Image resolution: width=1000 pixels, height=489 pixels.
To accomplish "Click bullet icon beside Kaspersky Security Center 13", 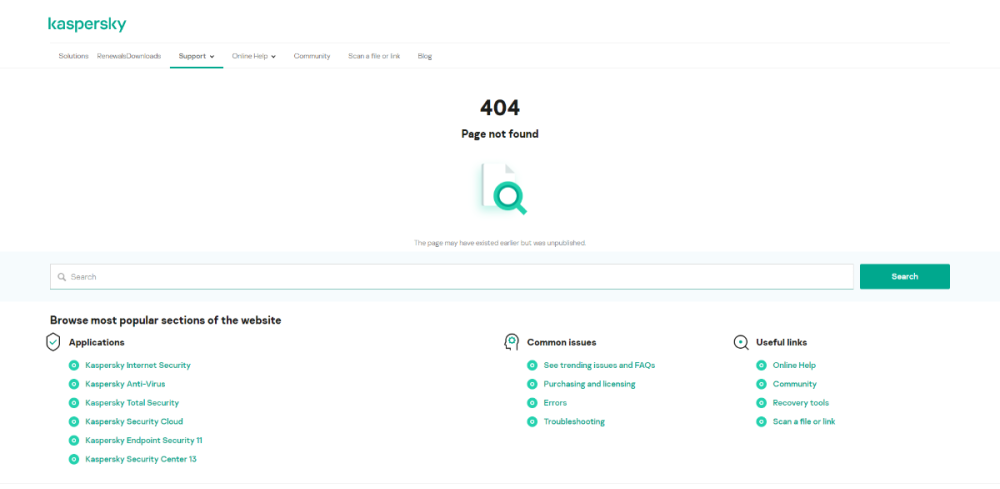I will pyautogui.click(x=74, y=459).
